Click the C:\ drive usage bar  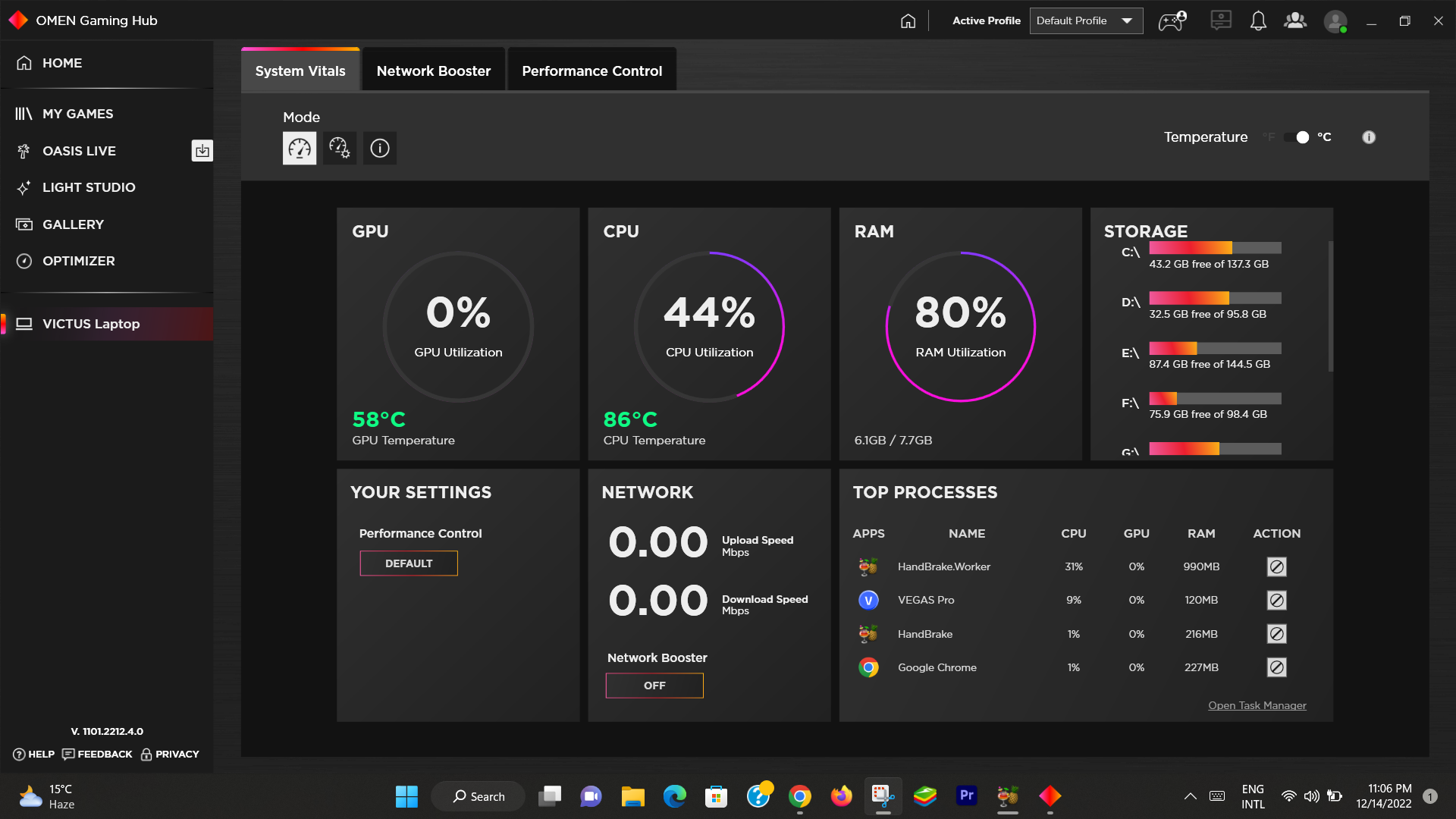[x=1214, y=248]
